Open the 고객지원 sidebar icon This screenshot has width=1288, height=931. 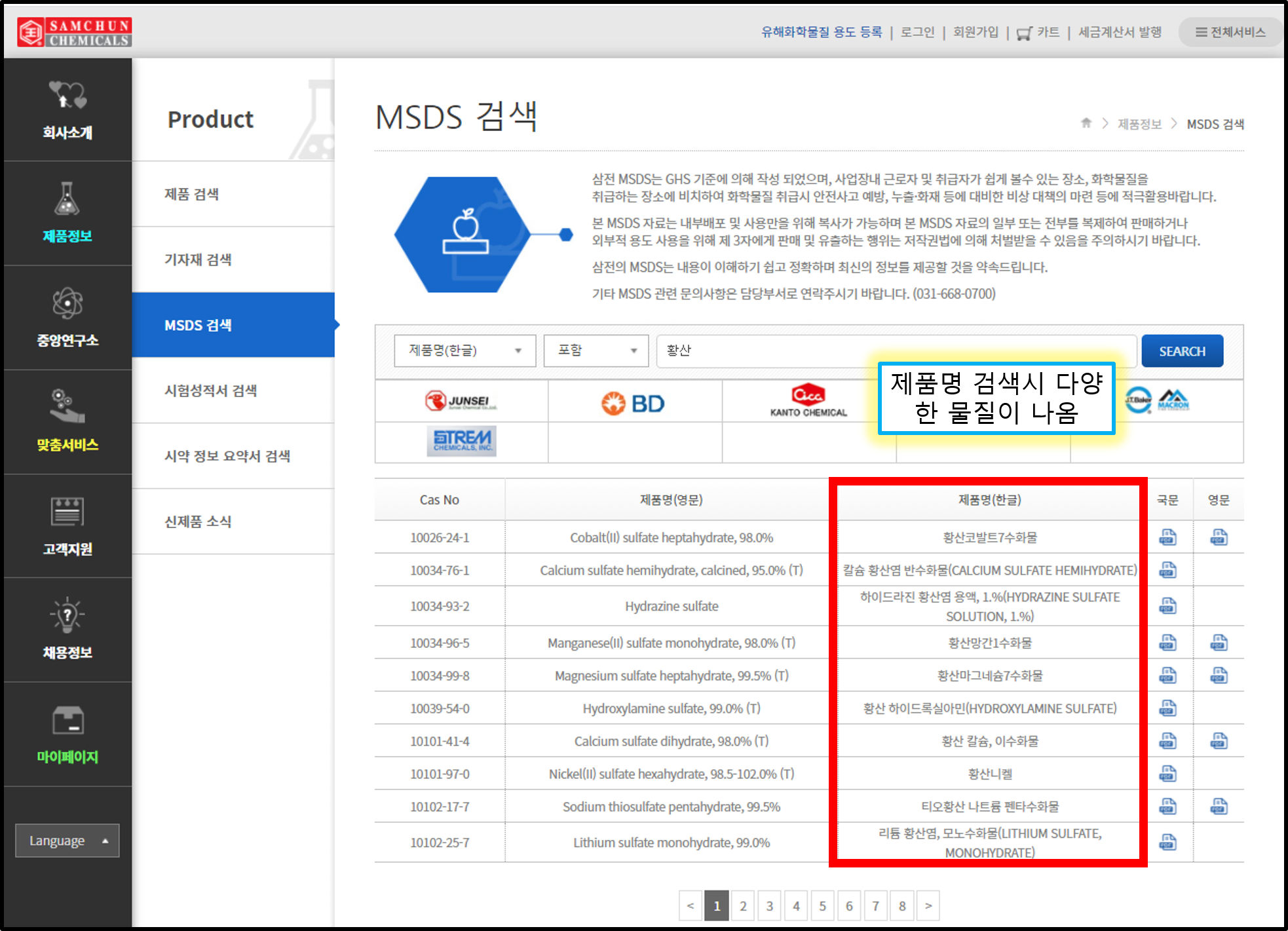pyautogui.click(x=67, y=512)
